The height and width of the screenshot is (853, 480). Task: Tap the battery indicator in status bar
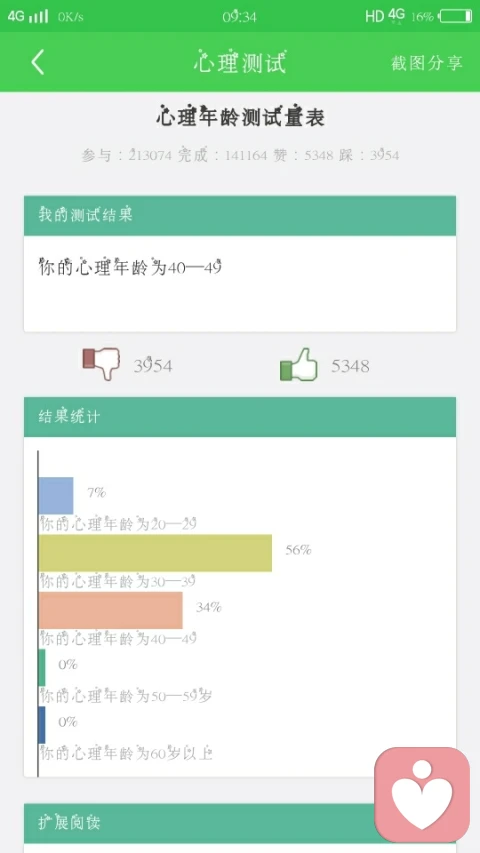point(456,16)
